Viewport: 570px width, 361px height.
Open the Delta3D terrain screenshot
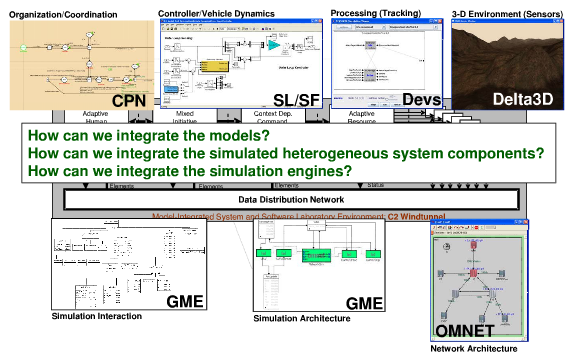507,64
